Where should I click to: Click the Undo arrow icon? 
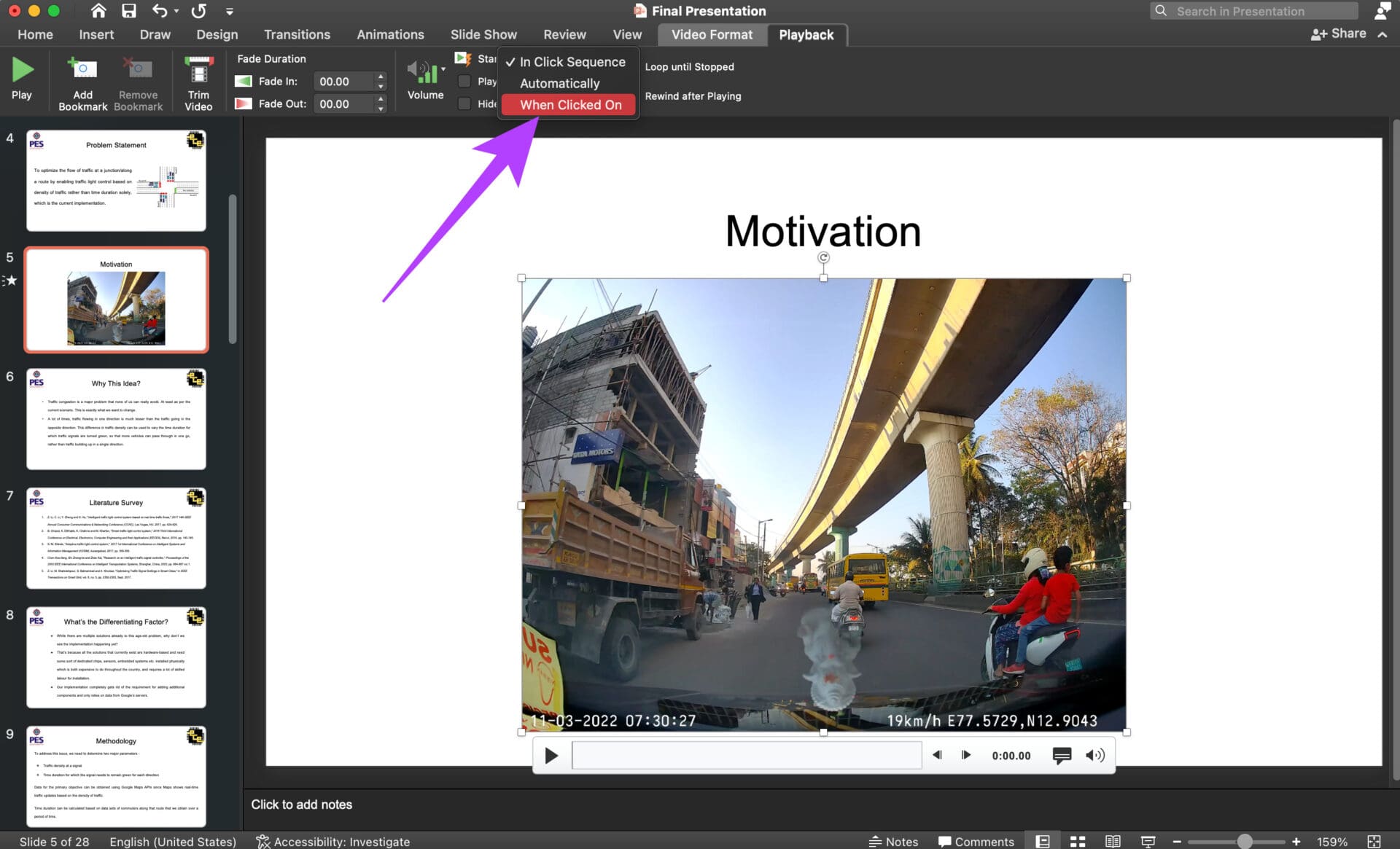pyautogui.click(x=160, y=11)
